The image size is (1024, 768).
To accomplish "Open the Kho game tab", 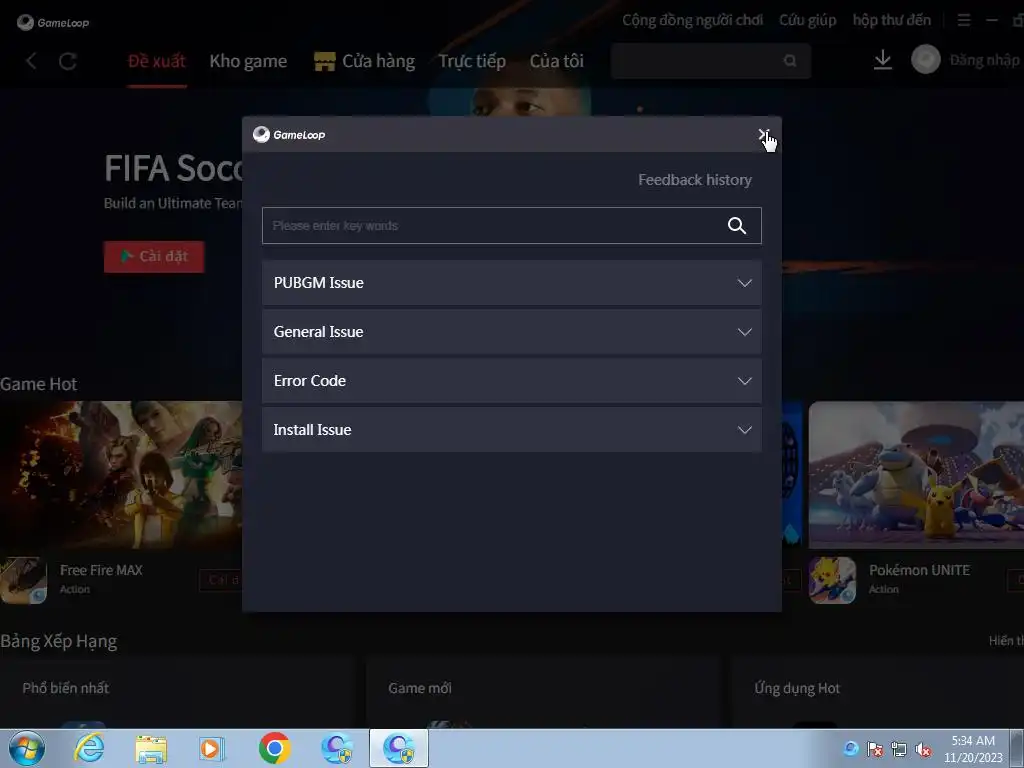I will pyautogui.click(x=248, y=61).
